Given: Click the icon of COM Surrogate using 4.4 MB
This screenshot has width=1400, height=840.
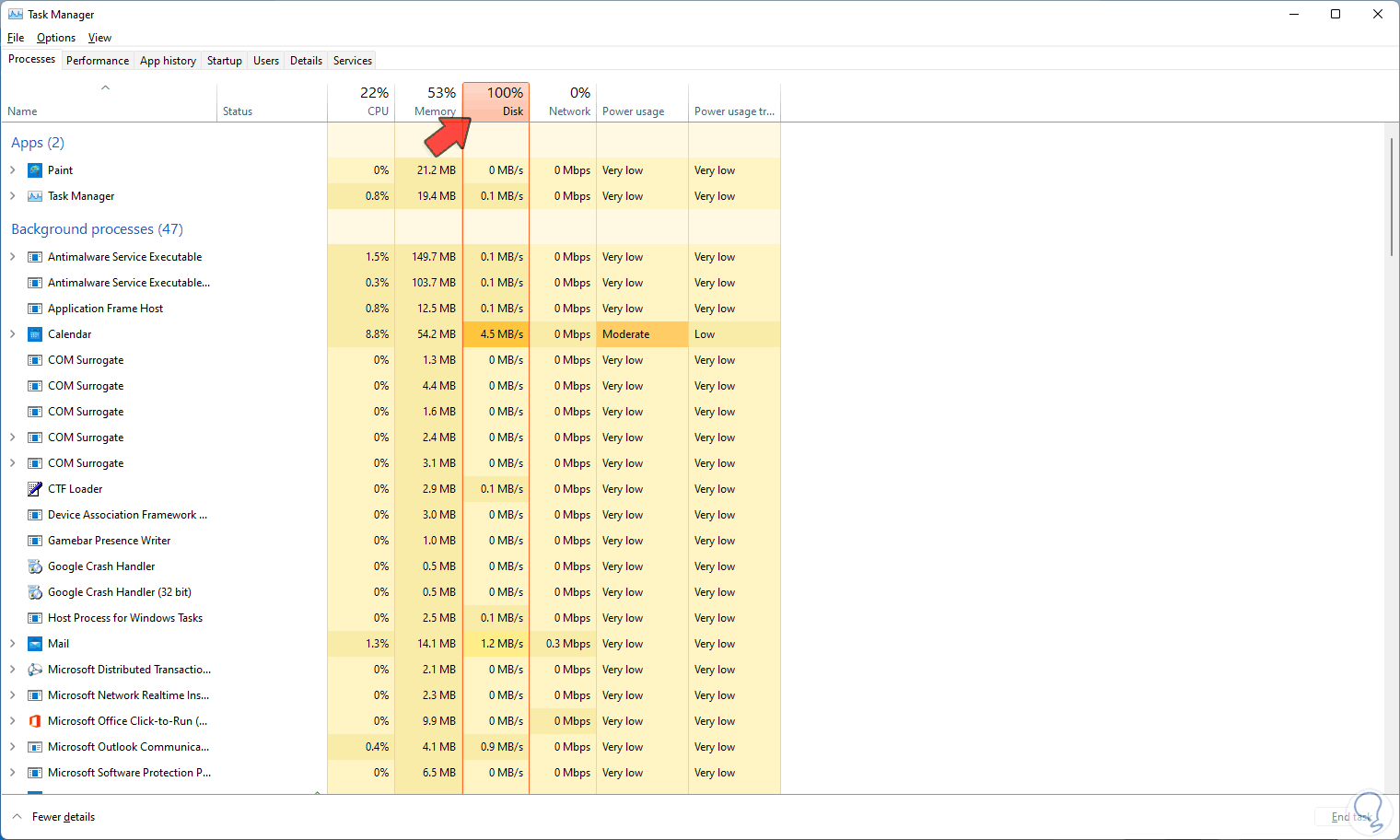Looking at the screenshot, I should click(35, 386).
